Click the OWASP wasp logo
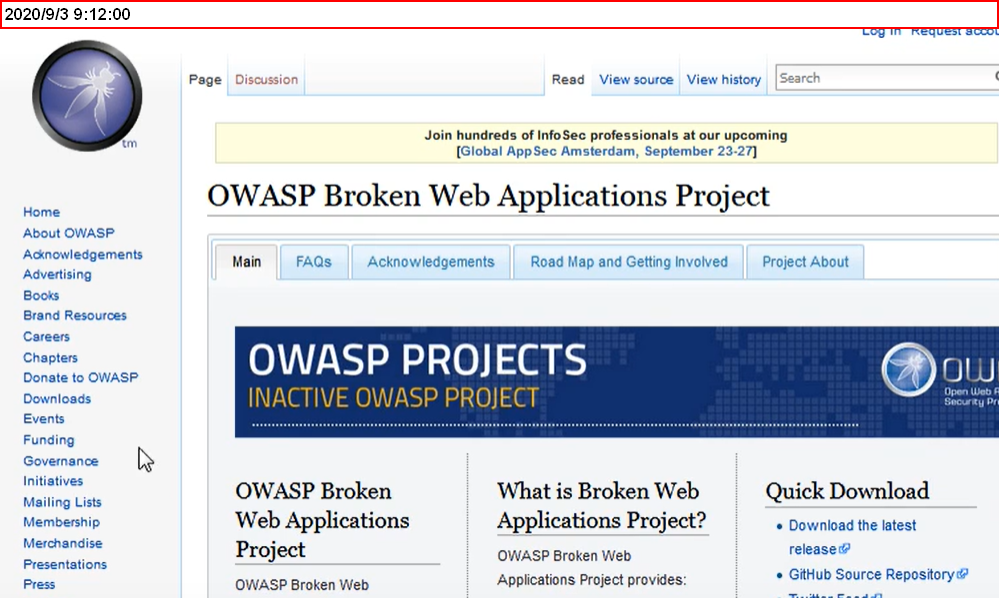This screenshot has width=999, height=598. (x=87, y=96)
